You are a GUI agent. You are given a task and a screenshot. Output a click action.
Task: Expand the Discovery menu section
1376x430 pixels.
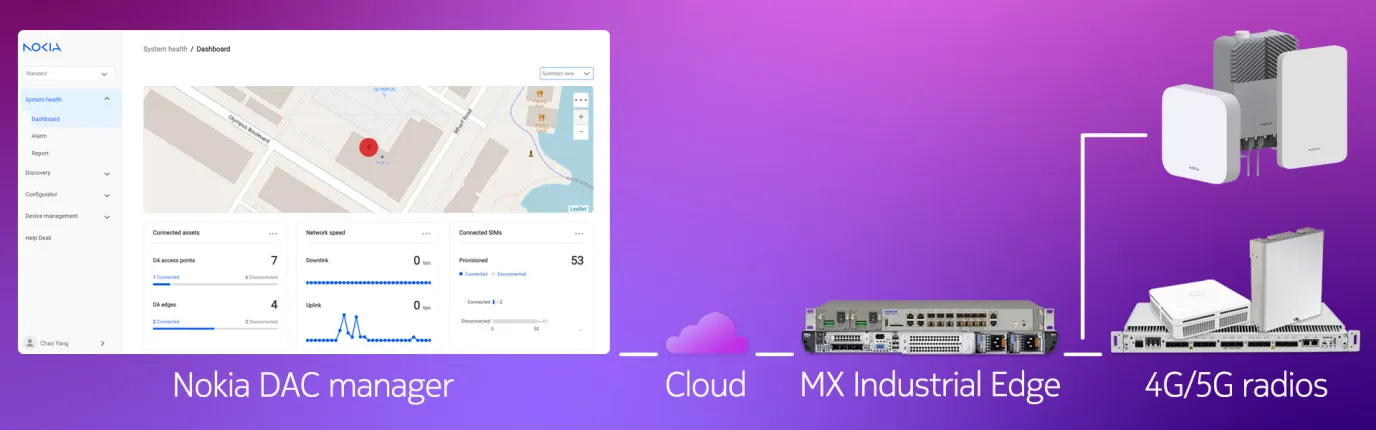[x=68, y=173]
